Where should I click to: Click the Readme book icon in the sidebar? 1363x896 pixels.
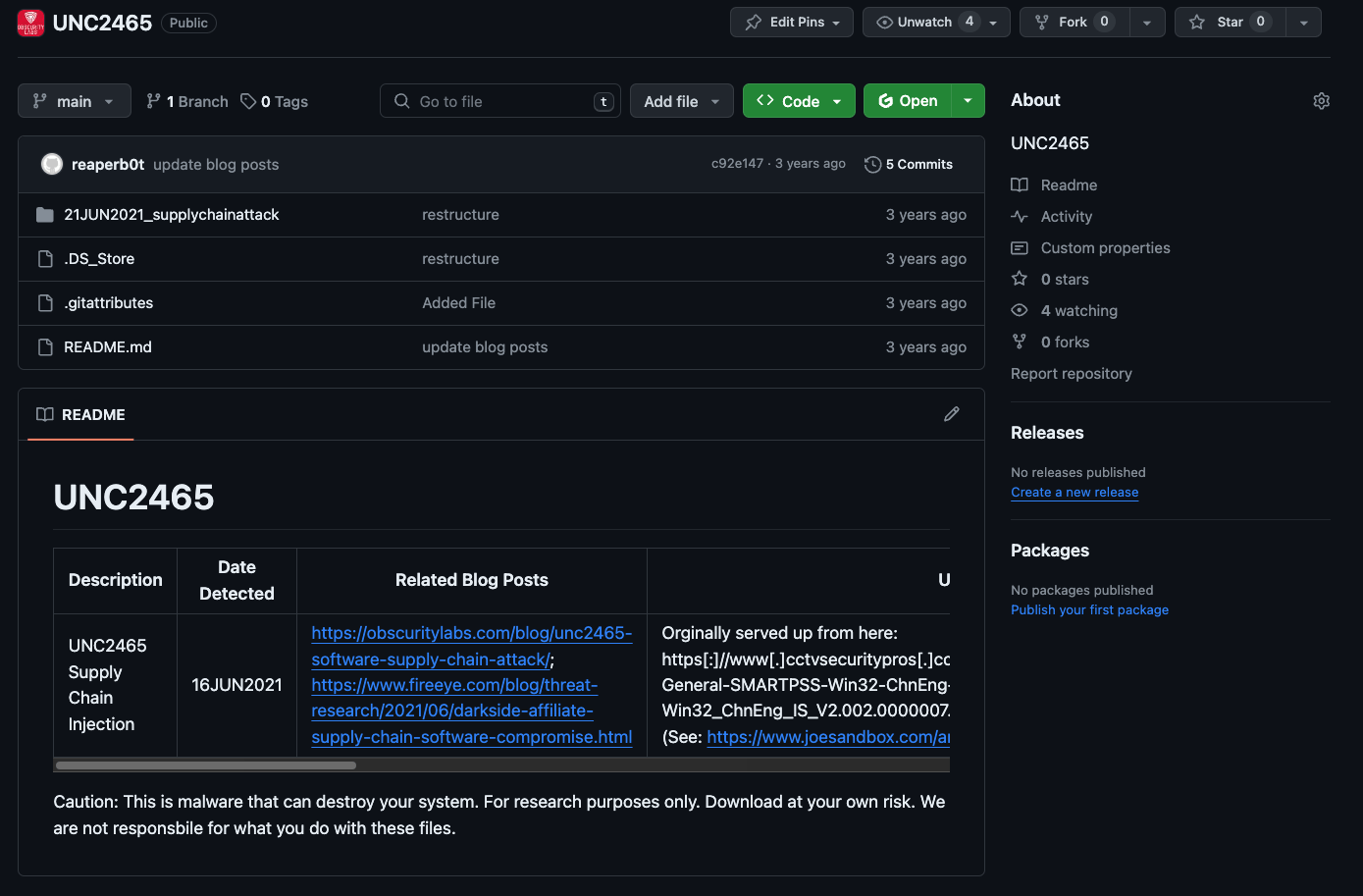click(1020, 184)
